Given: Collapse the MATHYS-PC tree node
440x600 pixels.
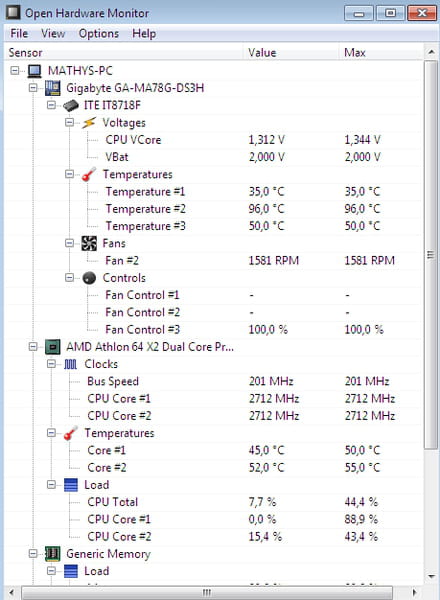Looking at the screenshot, I should coord(15,71).
